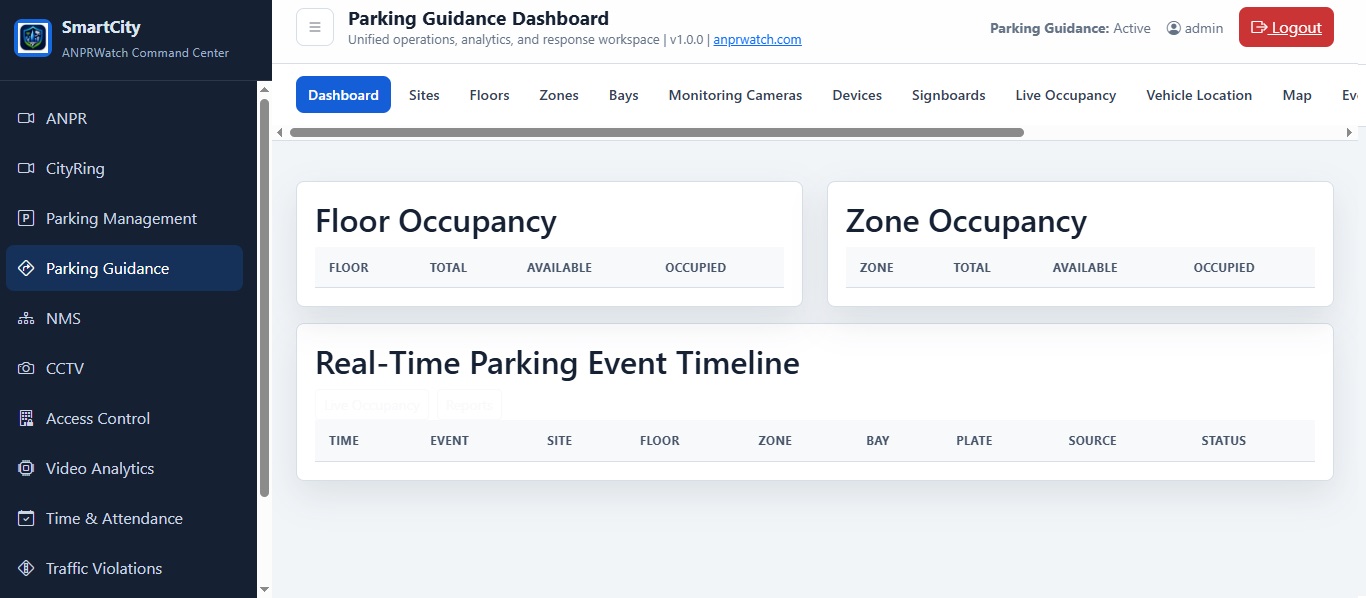1366x598 pixels.
Task: Toggle sidebar with the hamburger menu button
Action: [x=315, y=27]
